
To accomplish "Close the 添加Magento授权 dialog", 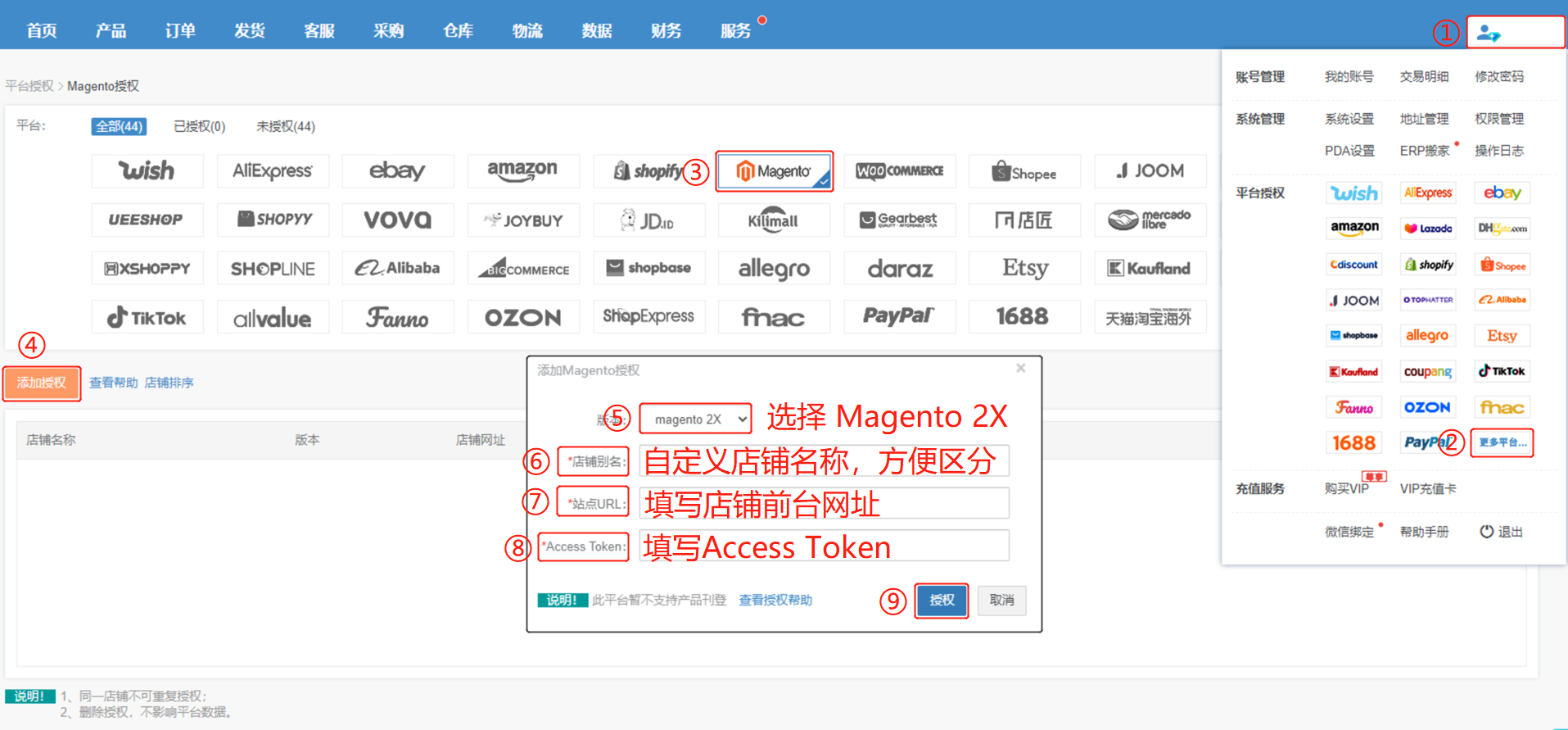I will tap(1021, 368).
